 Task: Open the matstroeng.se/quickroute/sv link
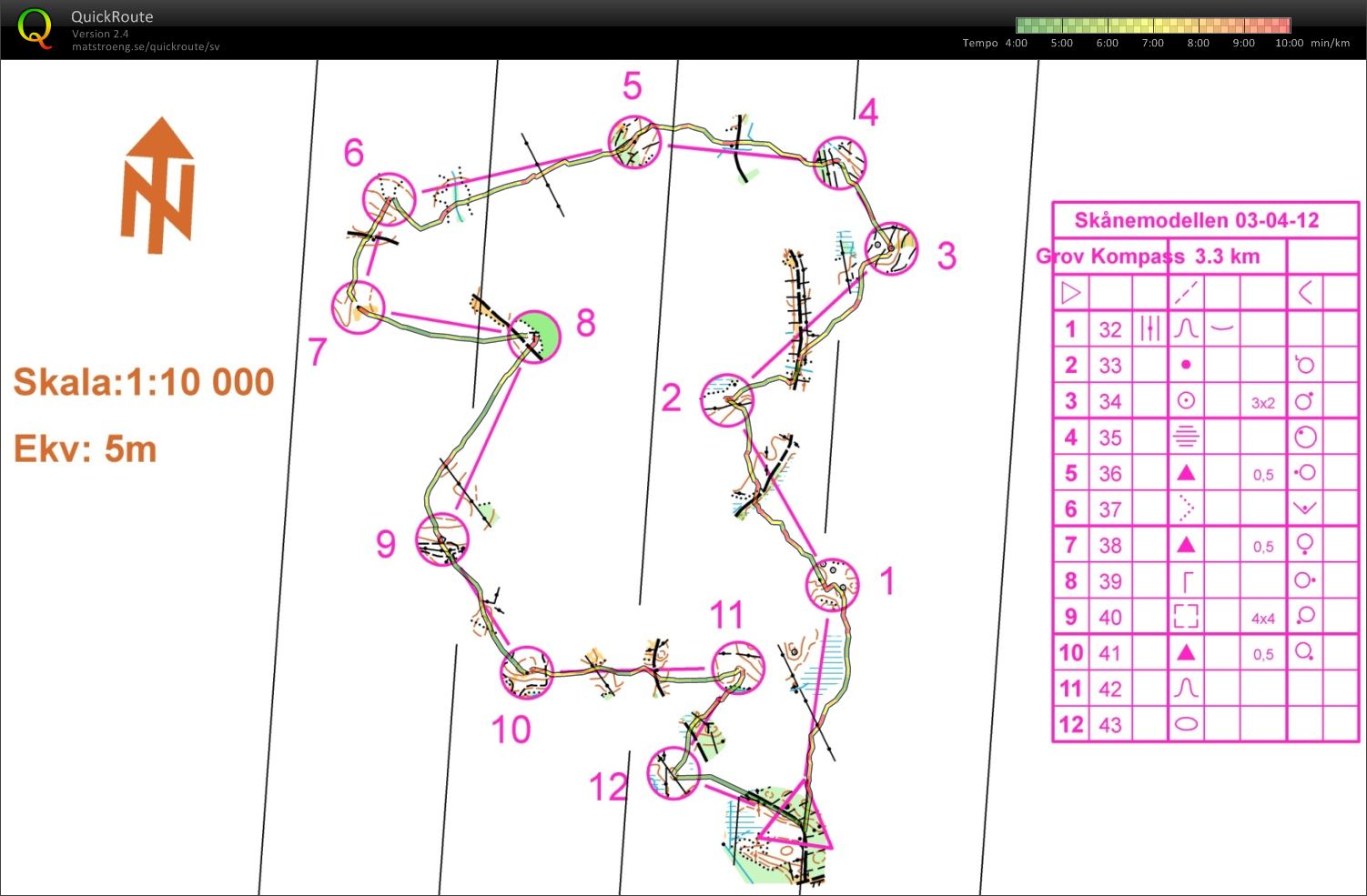pos(146,46)
